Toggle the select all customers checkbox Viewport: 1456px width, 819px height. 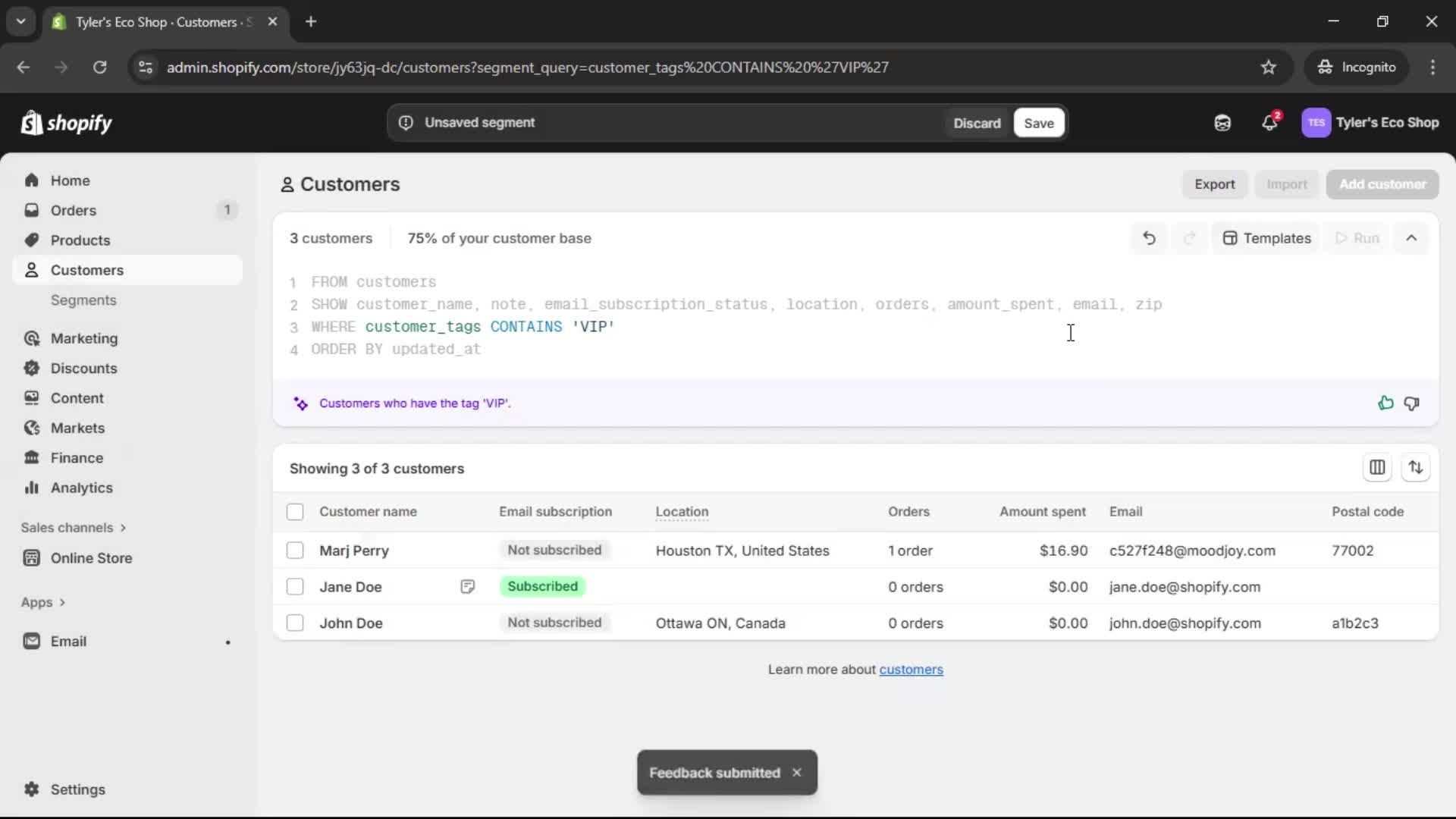(x=295, y=512)
